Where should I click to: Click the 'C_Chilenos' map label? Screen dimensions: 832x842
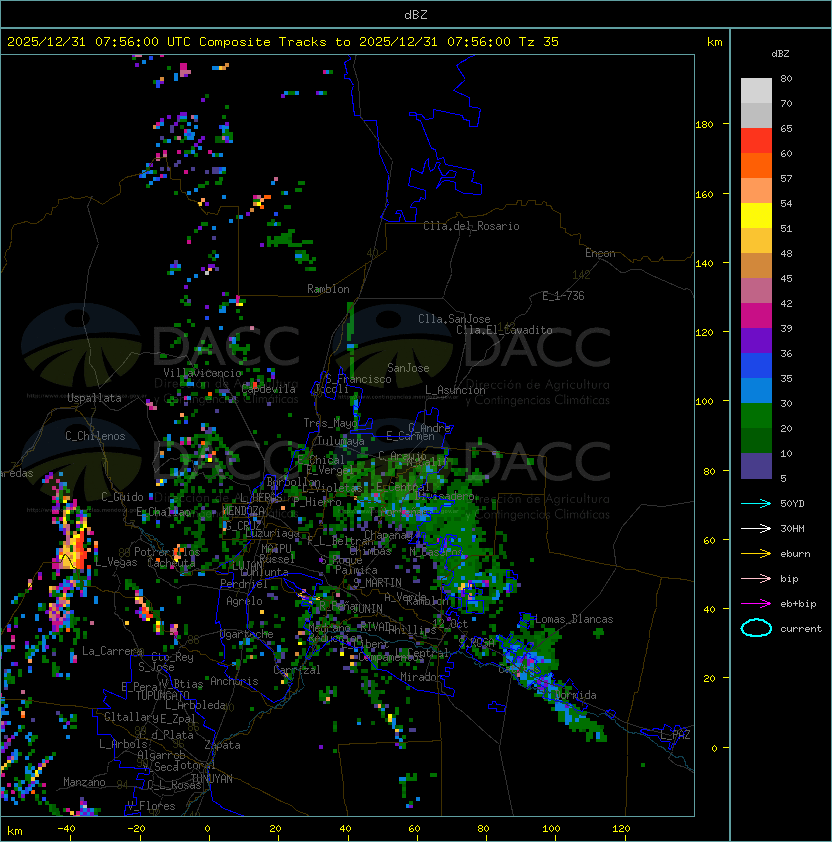click(95, 436)
